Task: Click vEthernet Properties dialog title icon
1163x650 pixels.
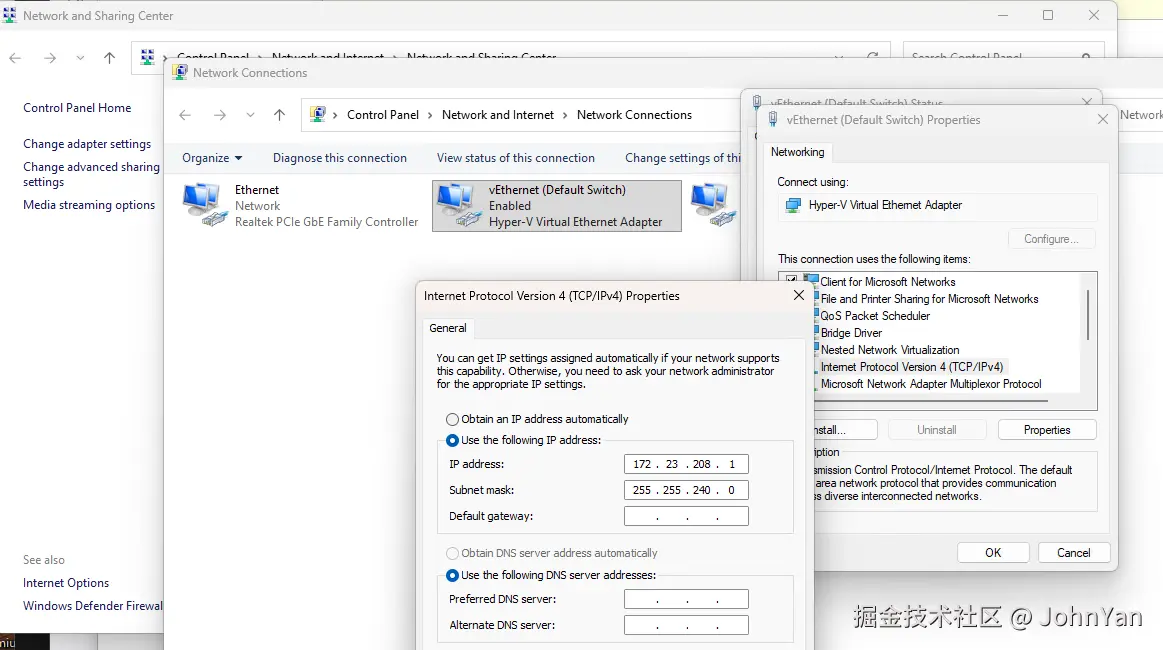Action: click(773, 119)
